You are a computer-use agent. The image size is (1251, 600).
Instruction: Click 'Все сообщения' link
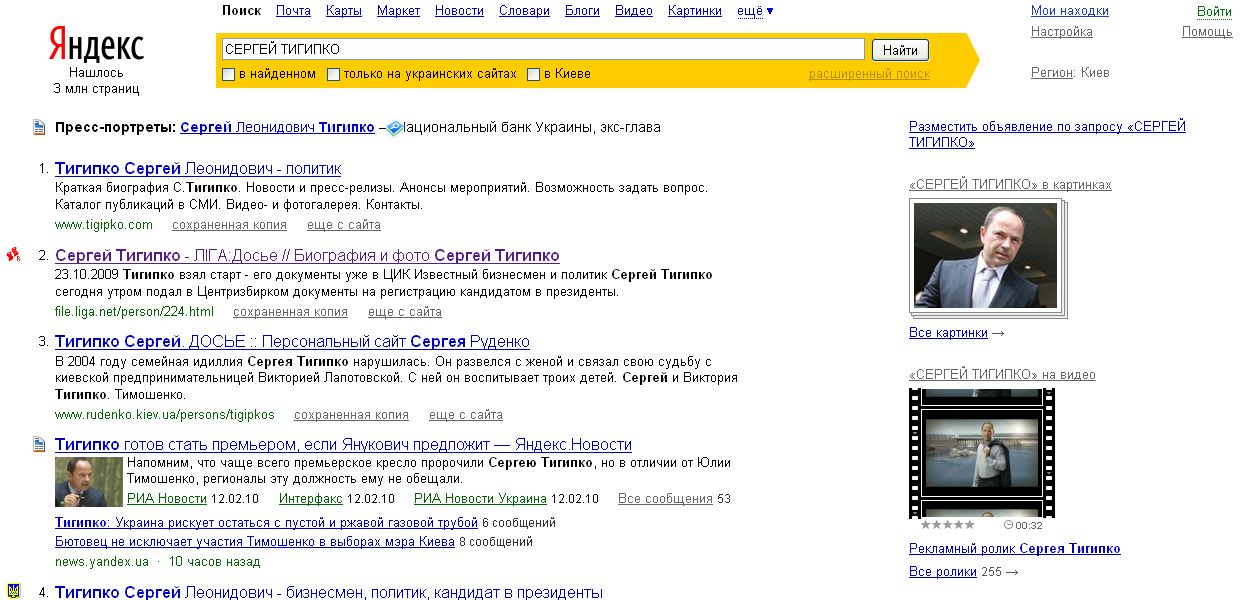click(665, 499)
